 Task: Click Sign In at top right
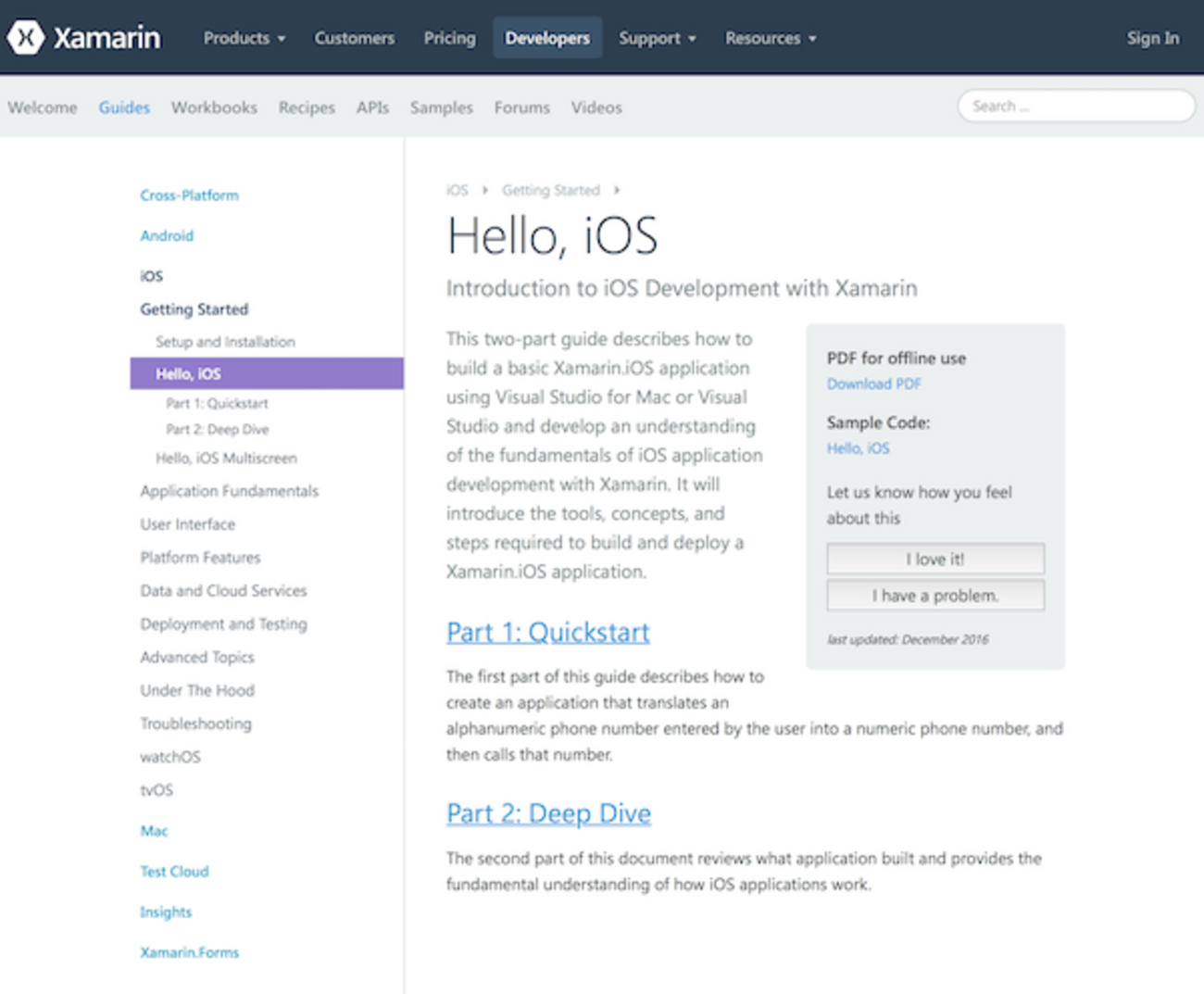pyautogui.click(x=1152, y=38)
